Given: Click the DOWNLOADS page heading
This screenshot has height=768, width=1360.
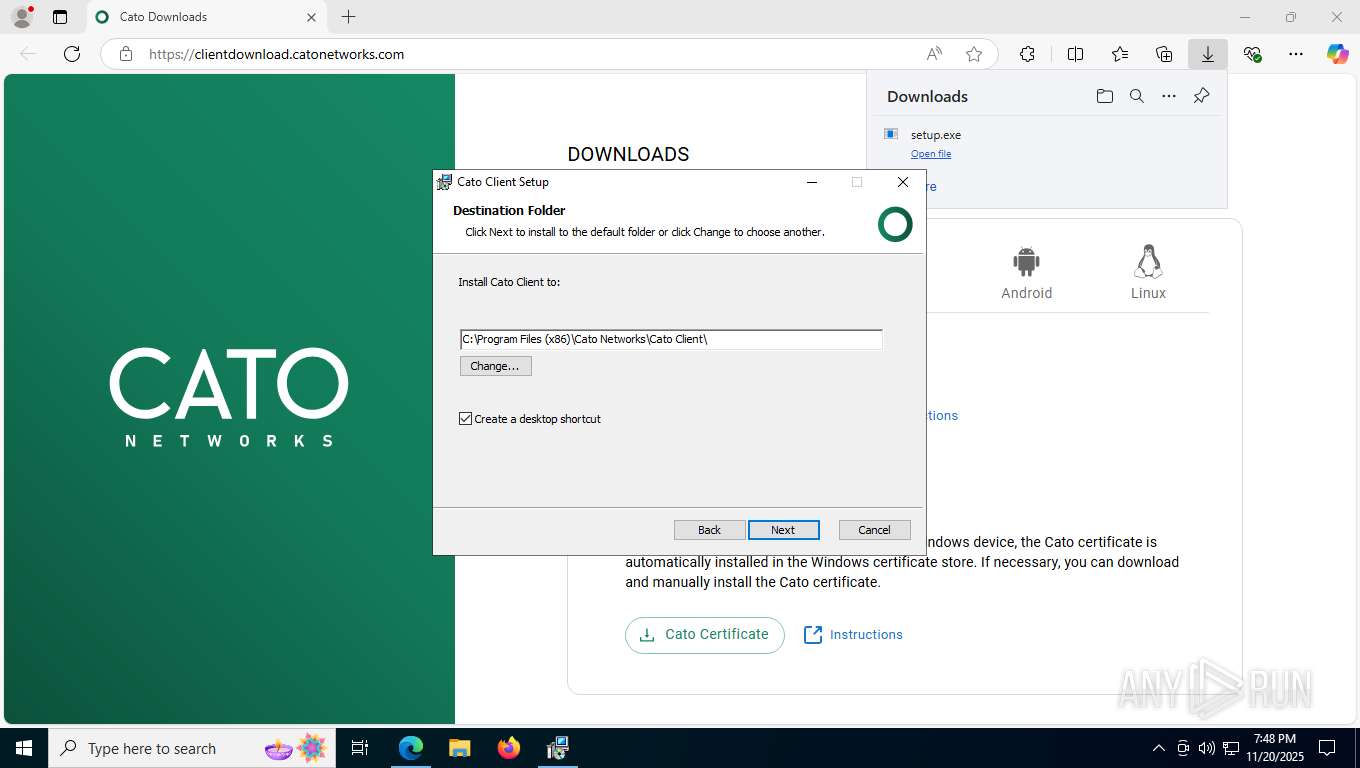Looking at the screenshot, I should click(628, 154).
